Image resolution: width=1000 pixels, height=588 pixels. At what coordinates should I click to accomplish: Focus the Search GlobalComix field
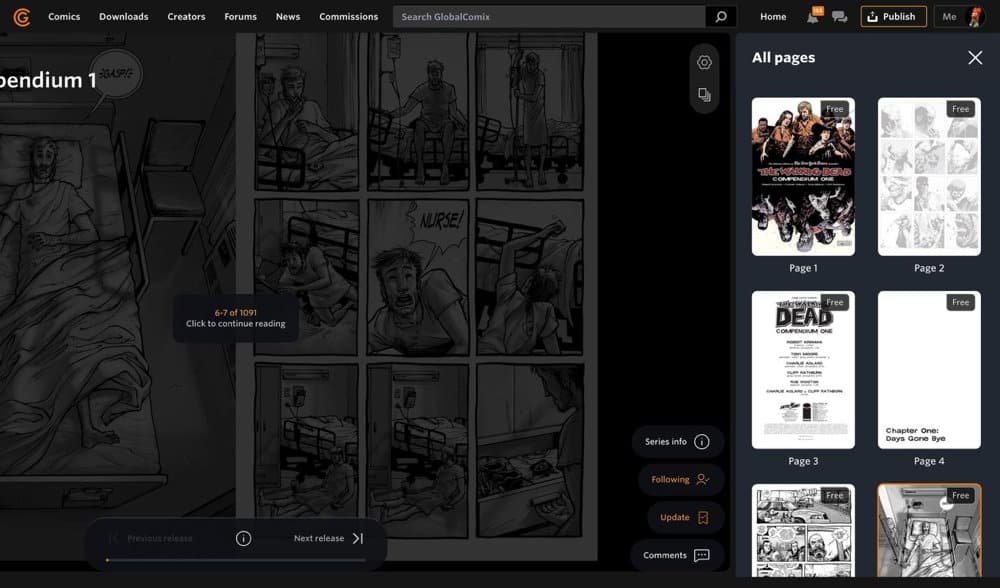(x=549, y=17)
